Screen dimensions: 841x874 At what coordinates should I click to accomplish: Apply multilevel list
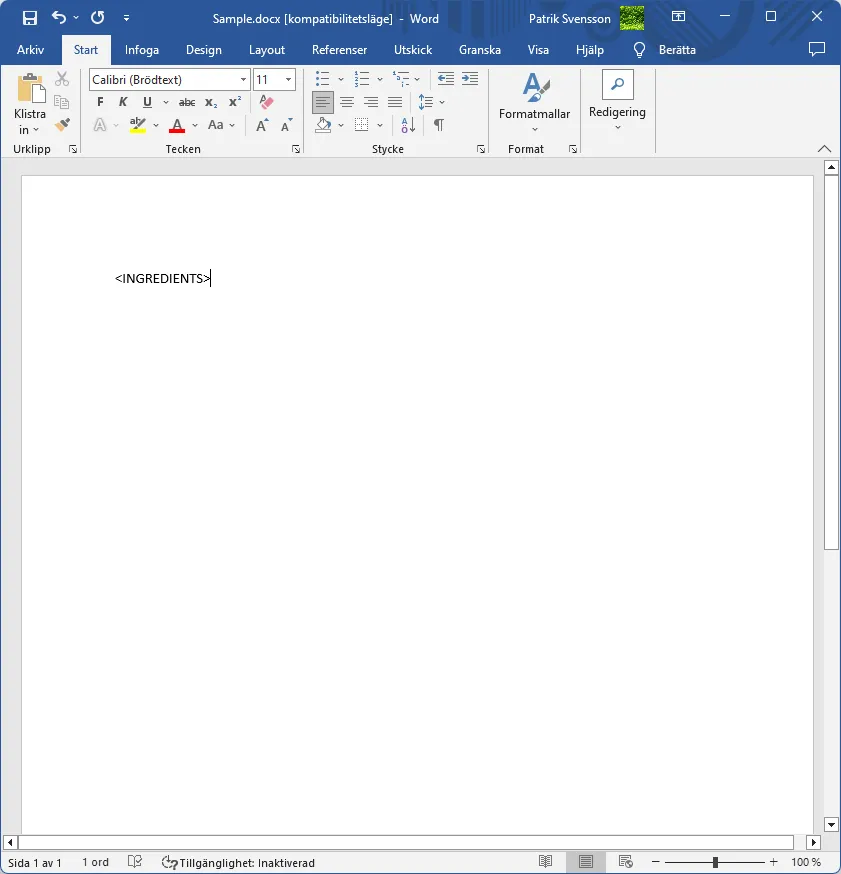(401, 79)
